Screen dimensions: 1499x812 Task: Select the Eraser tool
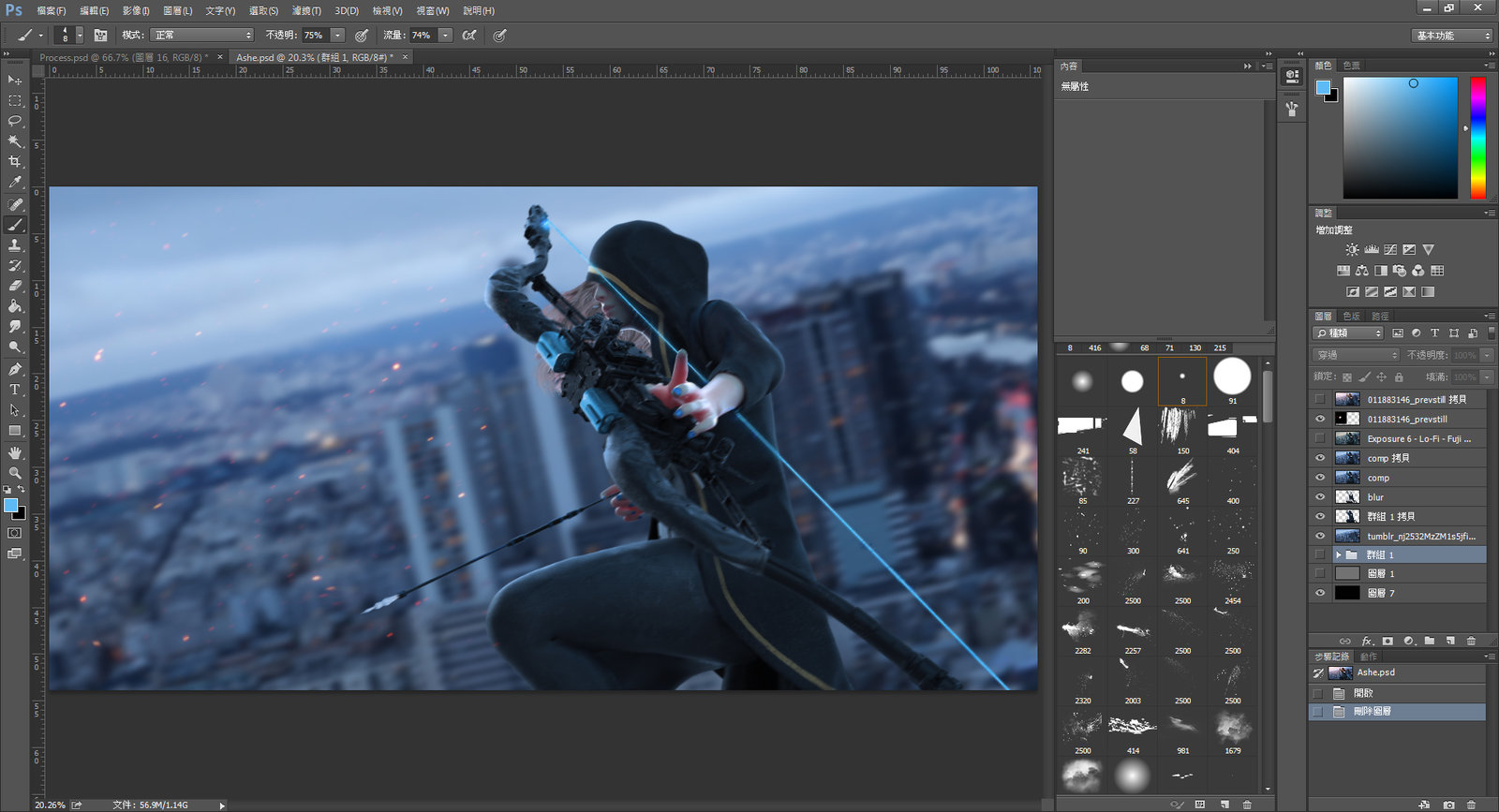(15, 286)
